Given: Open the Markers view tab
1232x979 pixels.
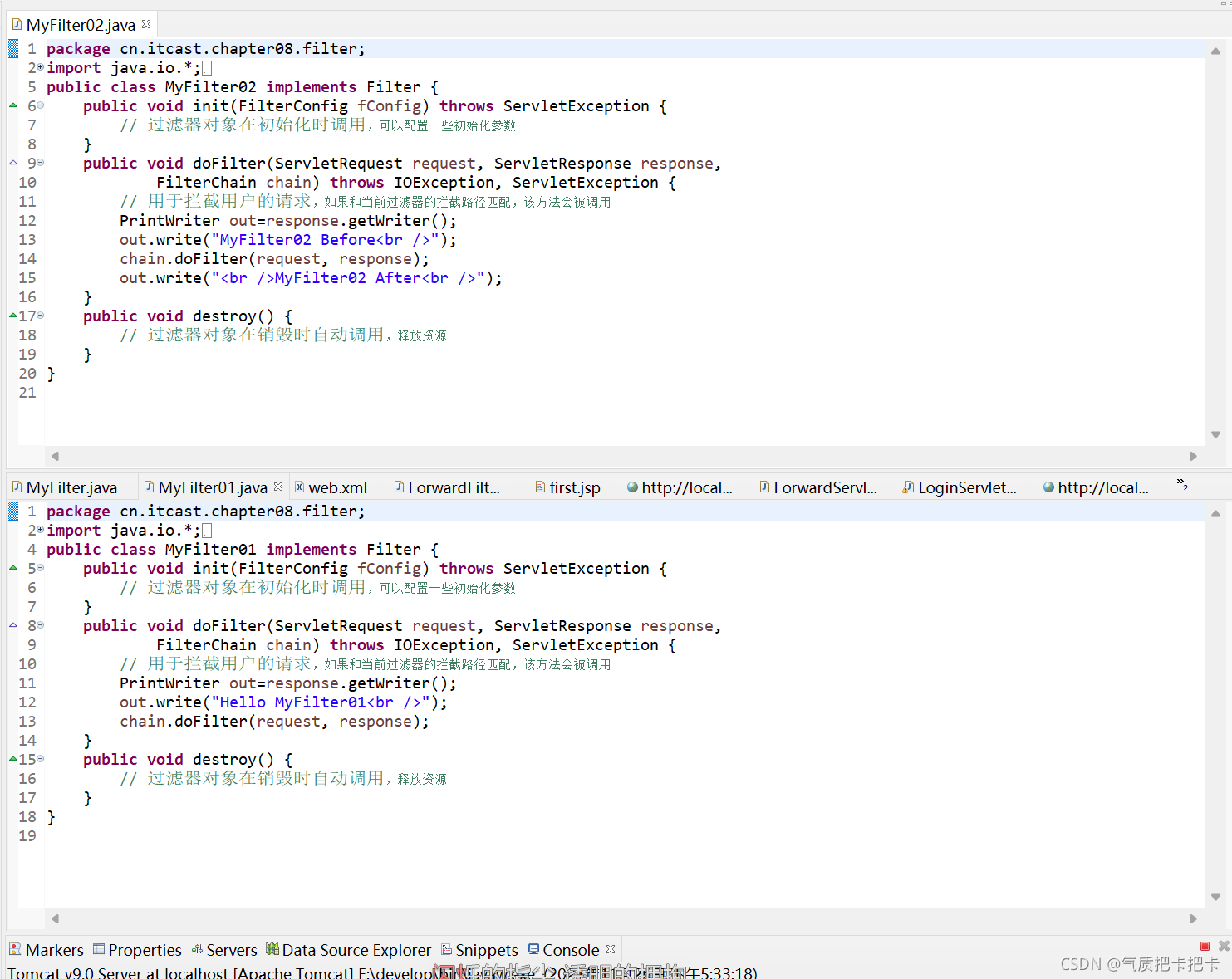Looking at the screenshot, I should click(x=47, y=950).
